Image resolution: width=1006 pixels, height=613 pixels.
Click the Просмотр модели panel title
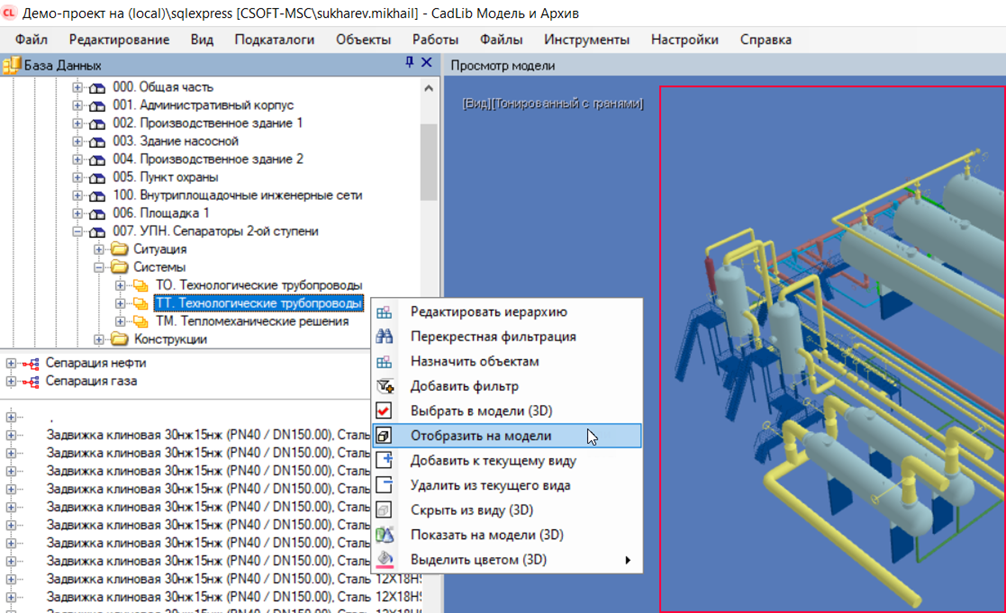tap(503, 66)
